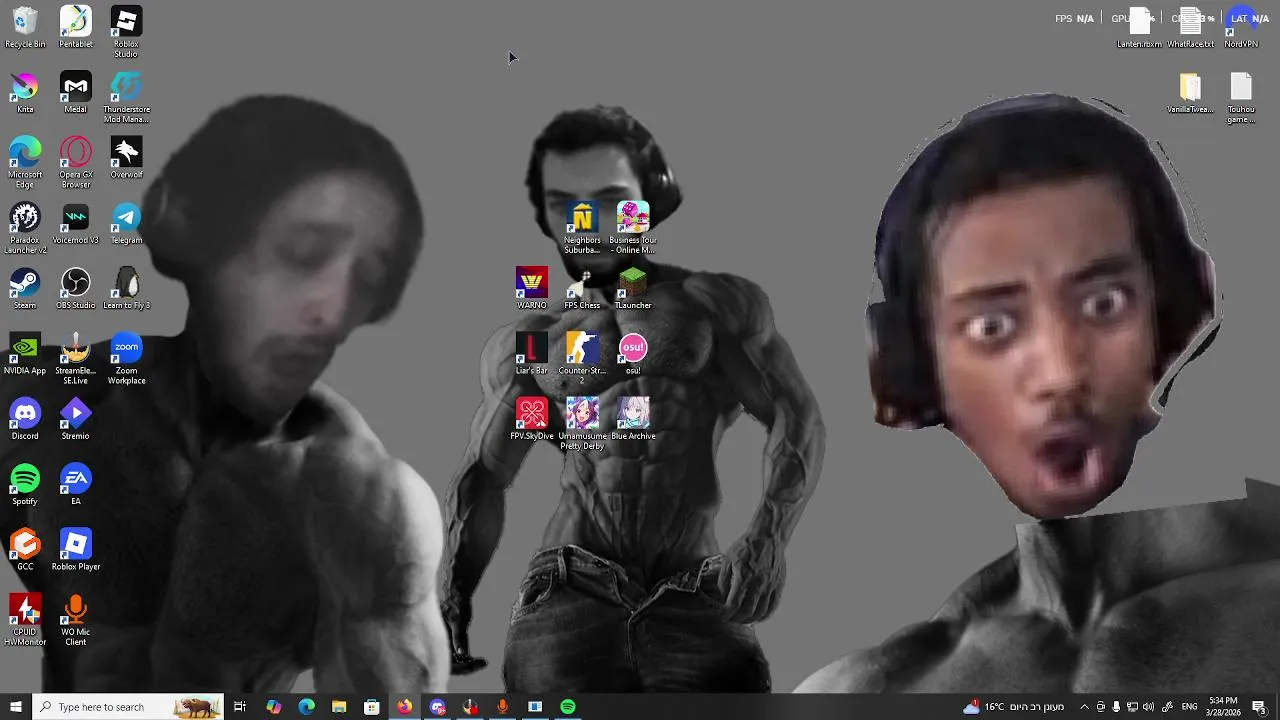Switch to Firefox on the taskbar

point(404,707)
